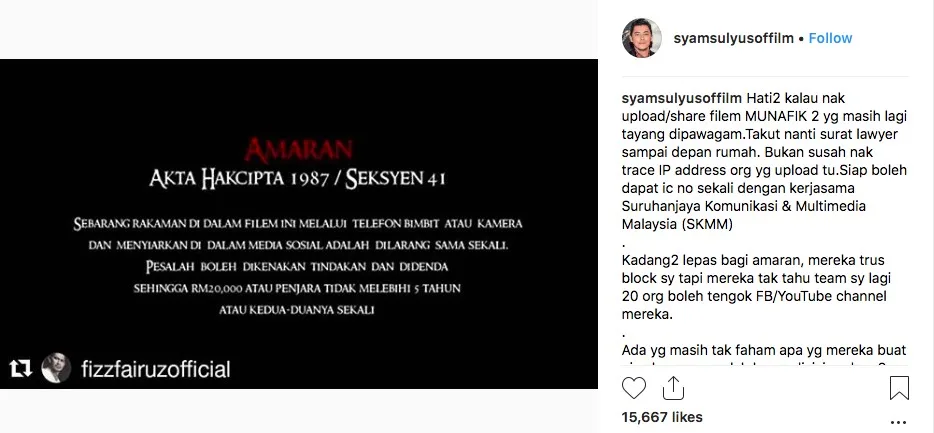Click the line ATAU KEDUA-DUANYA SEKALI in image
This screenshot has width=934, height=433.
297,310
